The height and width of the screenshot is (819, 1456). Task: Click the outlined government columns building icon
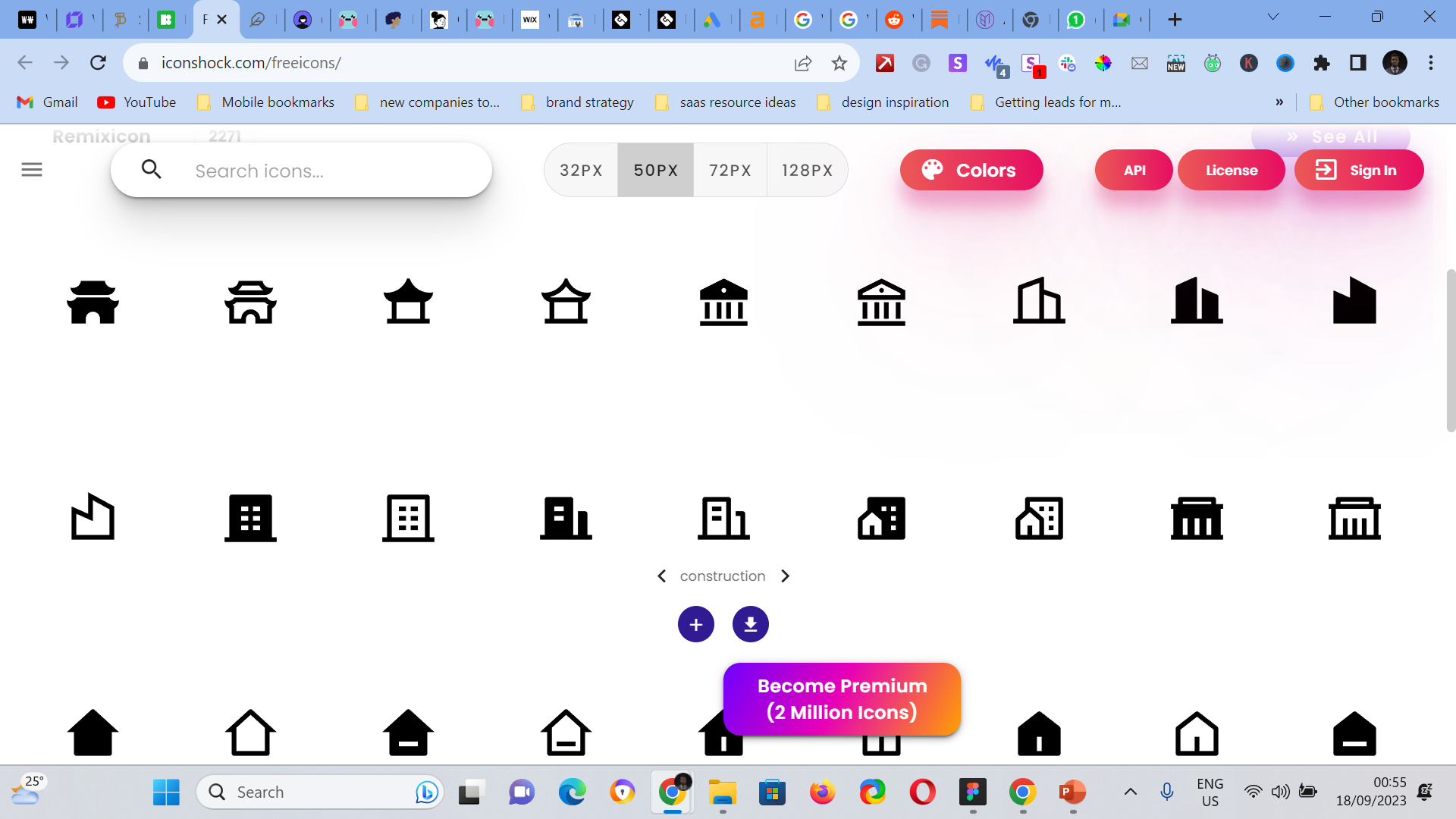1354,519
